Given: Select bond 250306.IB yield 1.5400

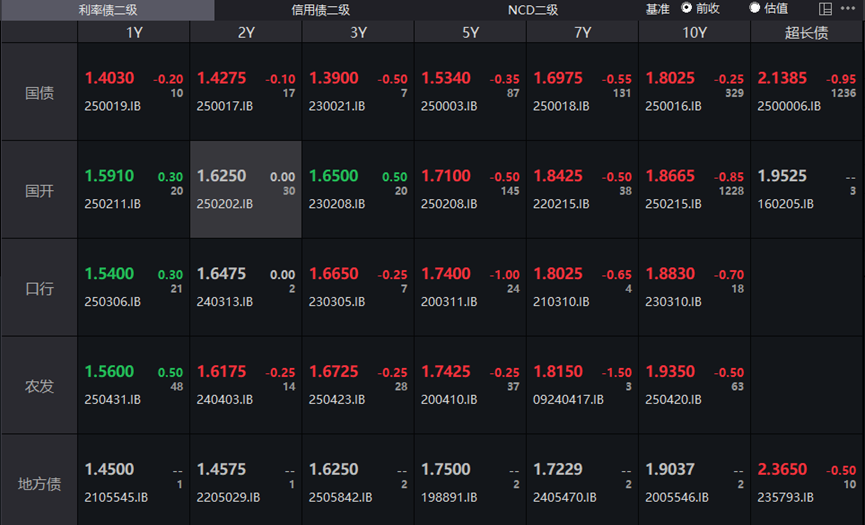Looking at the screenshot, I should (x=134, y=288).
